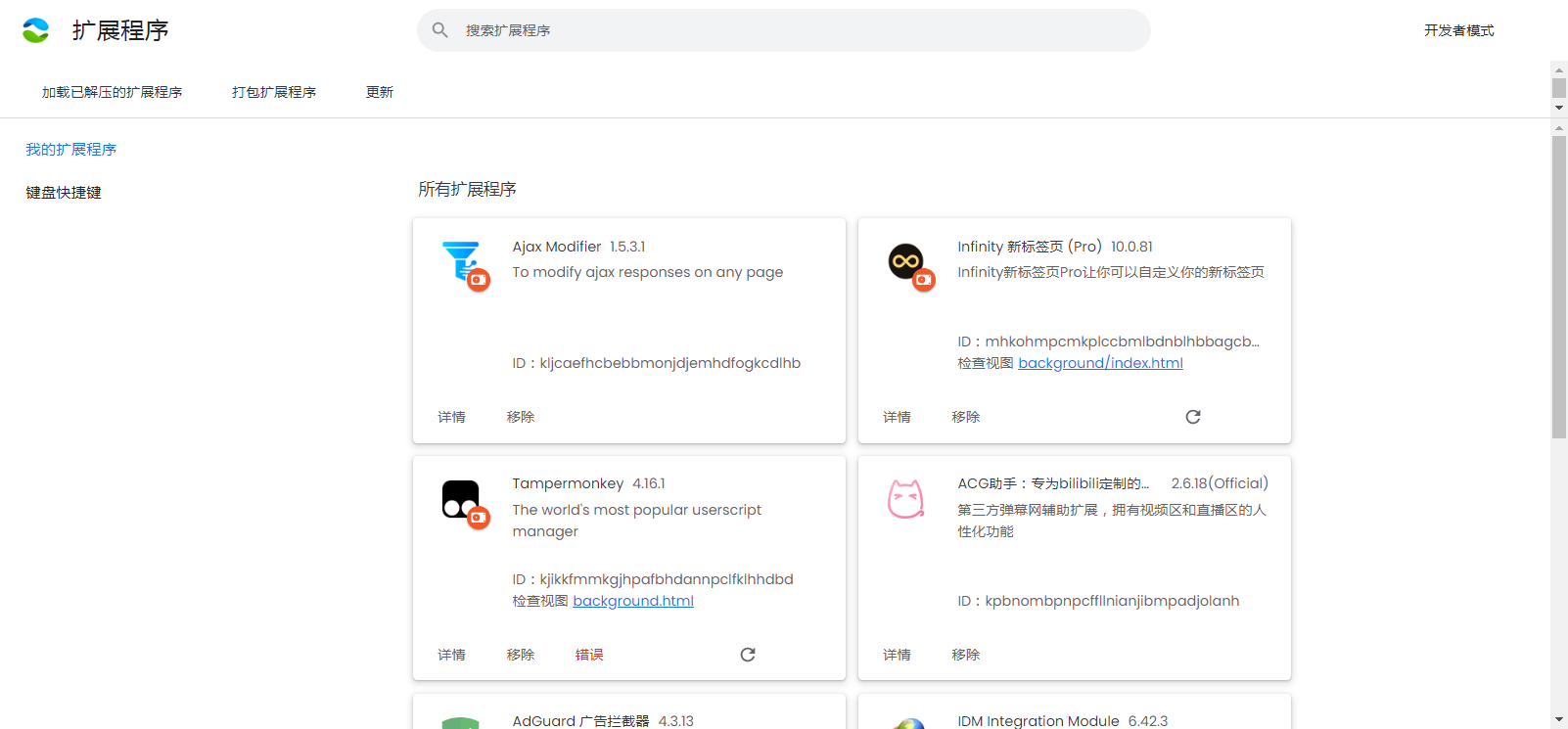
Task: Click the 开发者模式 label
Action: [1458, 30]
